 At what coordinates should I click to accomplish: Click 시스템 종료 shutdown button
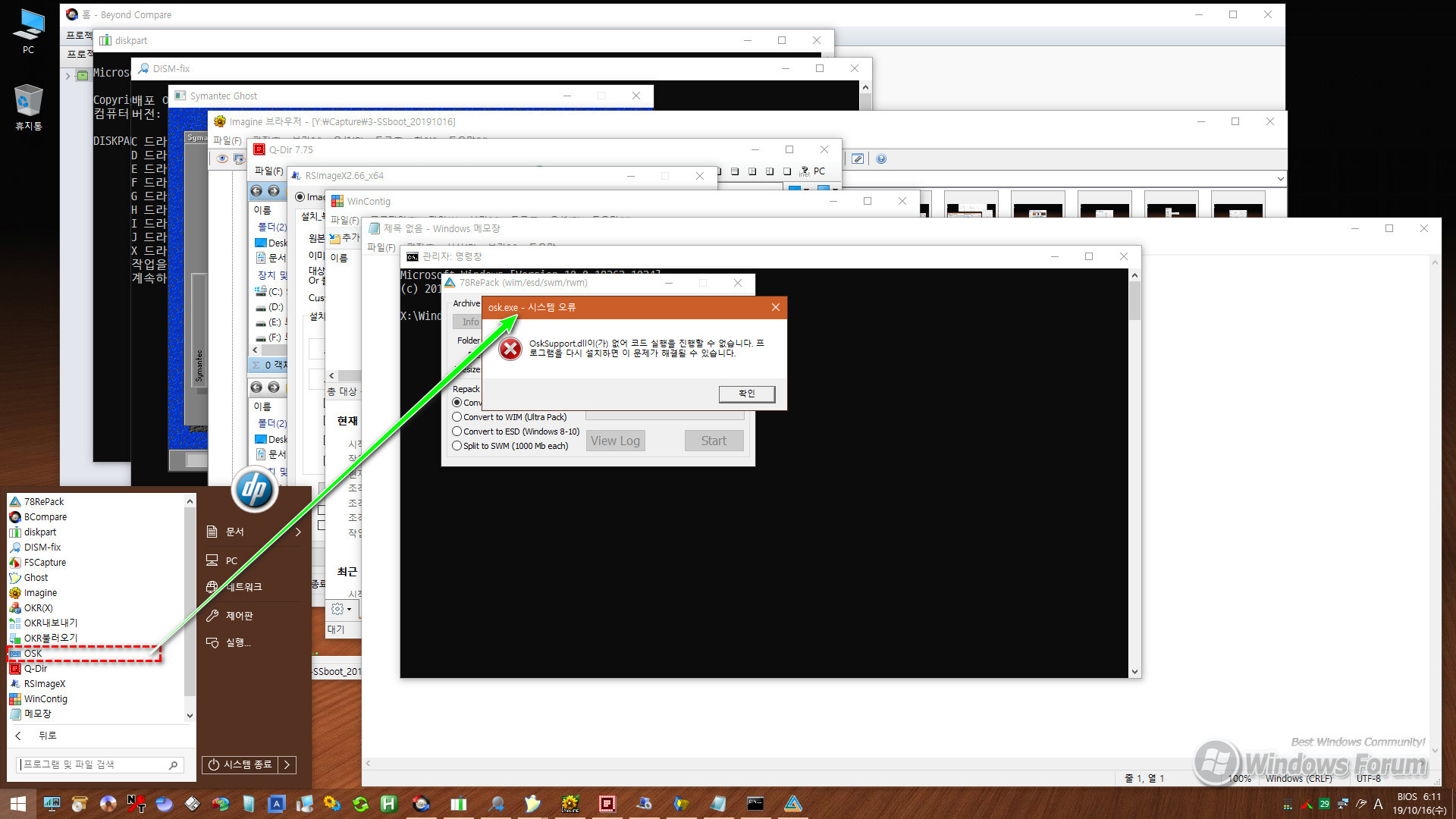point(240,764)
